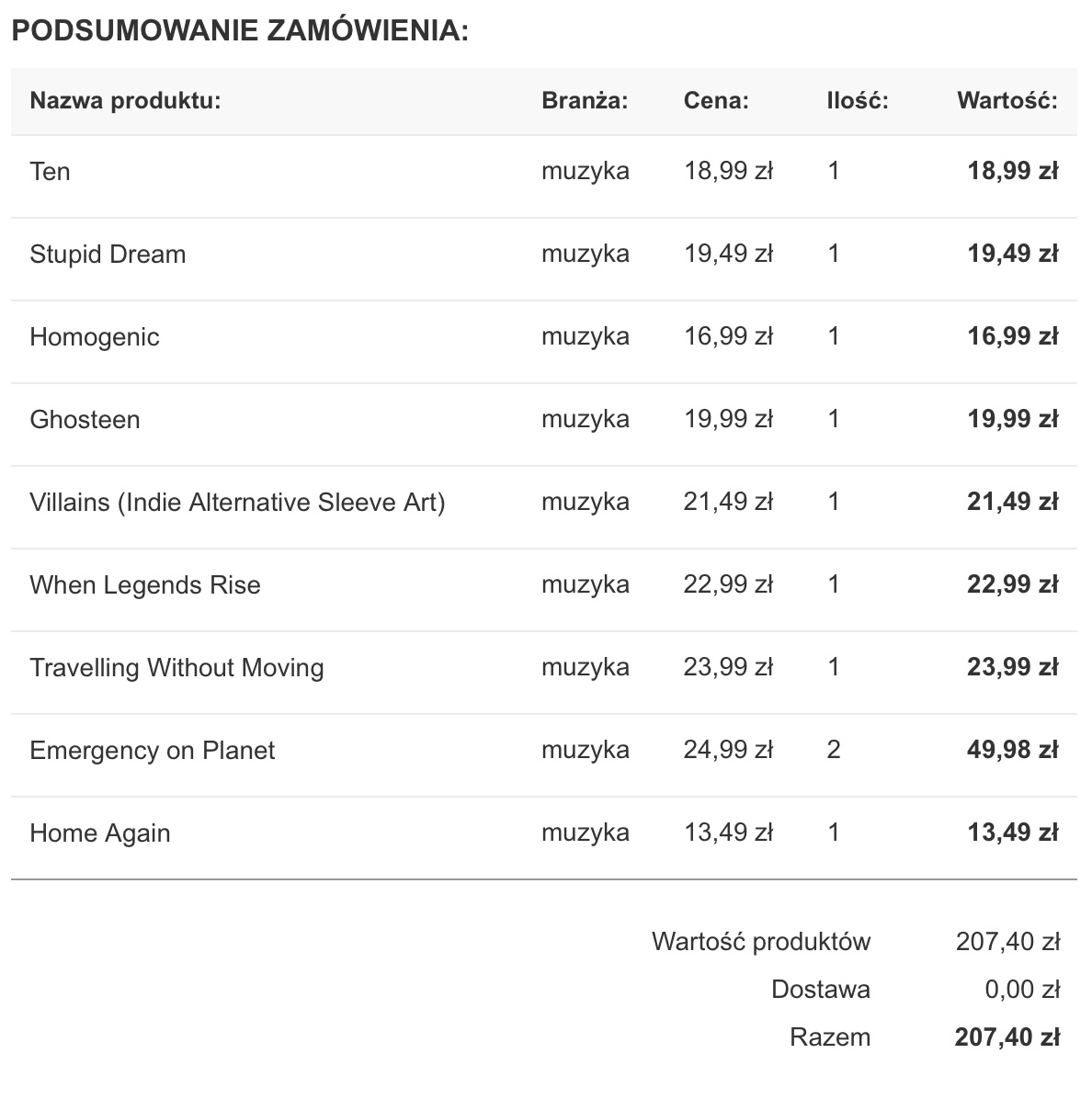Image resolution: width=1092 pixels, height=1099 pixels.
Task: Click the product name Ten
Action: pos(50,172)
